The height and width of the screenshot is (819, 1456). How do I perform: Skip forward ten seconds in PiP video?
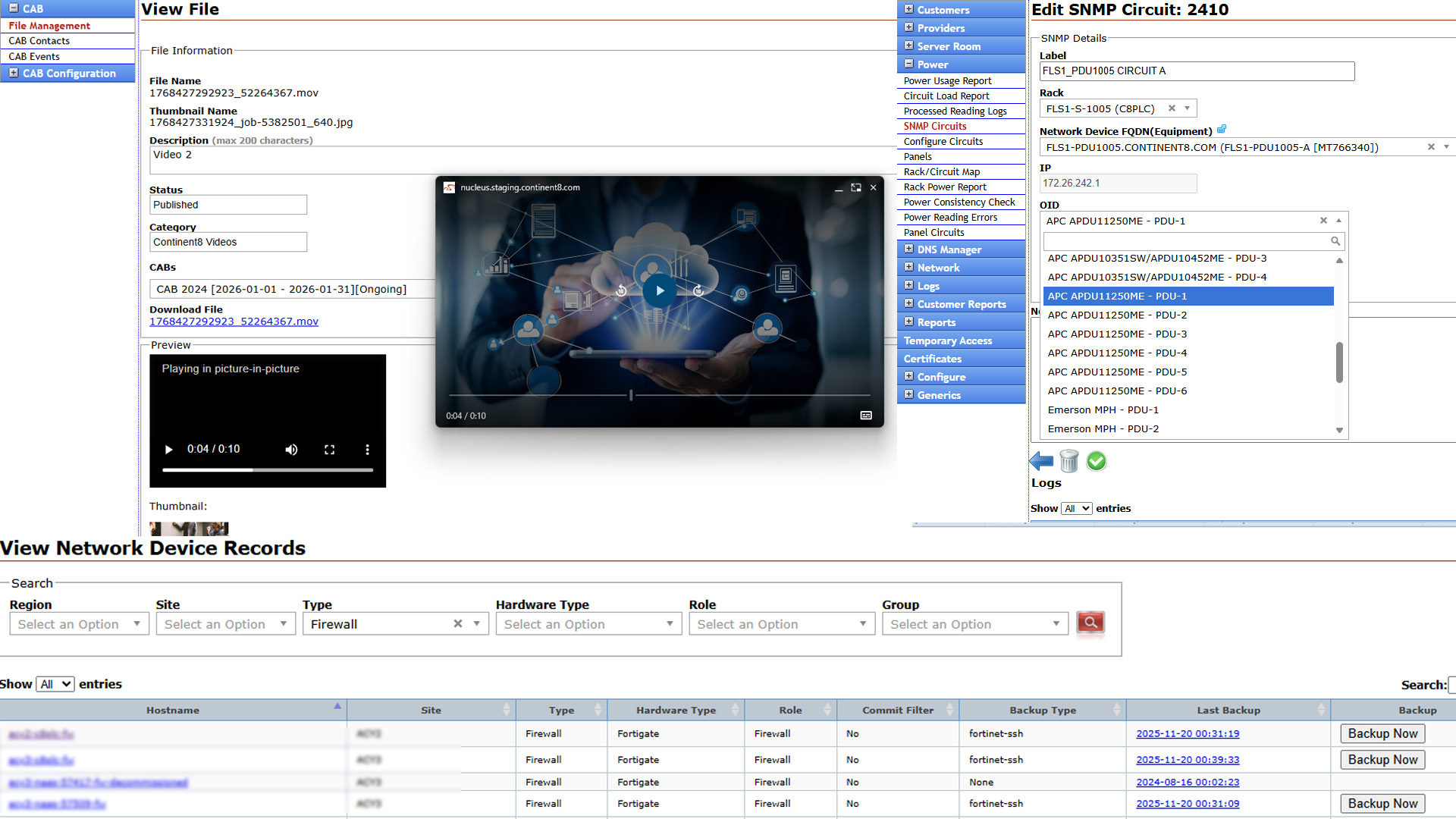coord(698,290)
